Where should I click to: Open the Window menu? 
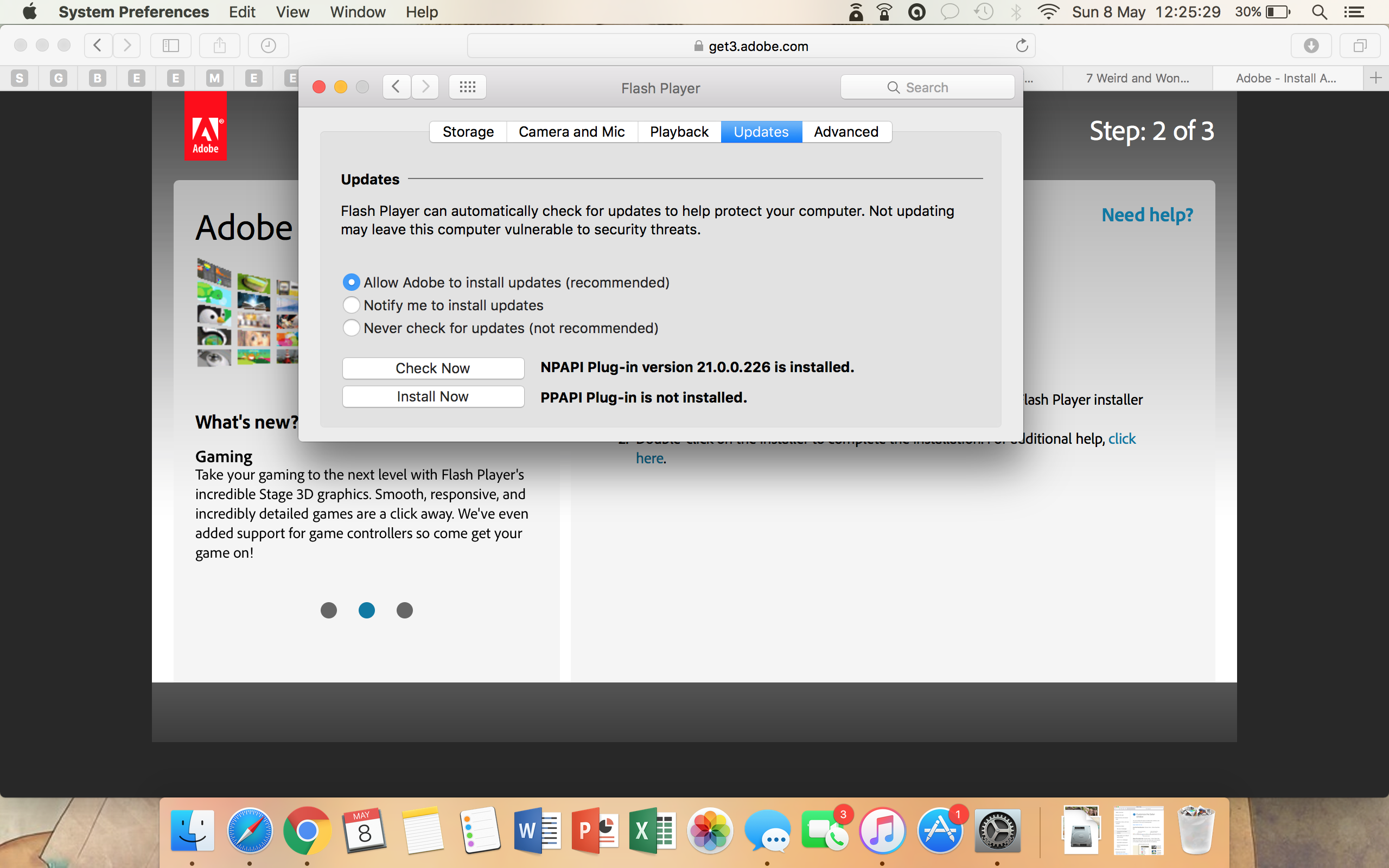pos(357,12)
